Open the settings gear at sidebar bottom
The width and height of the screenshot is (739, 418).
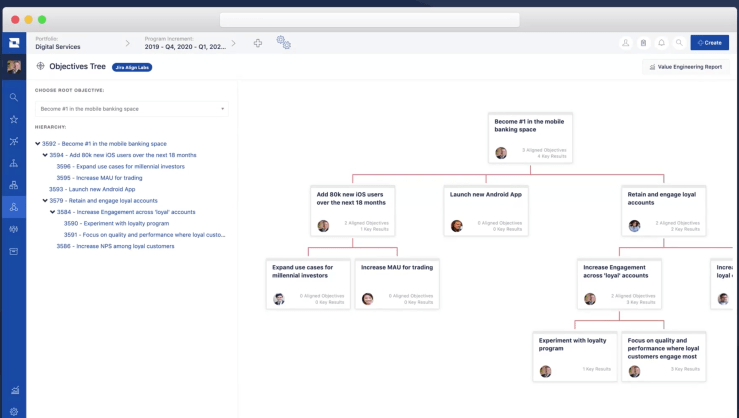click(13, 411)
